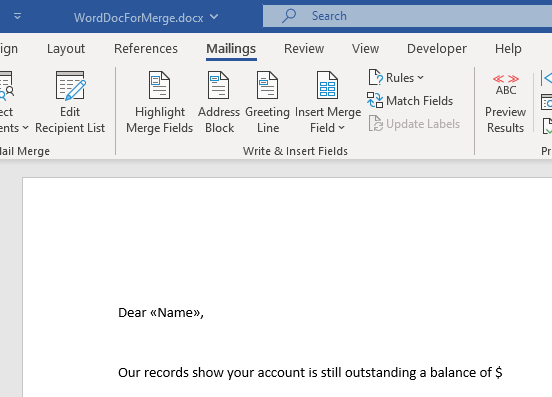
Task: Click in the Search box
Action: [x=407, y=16]
